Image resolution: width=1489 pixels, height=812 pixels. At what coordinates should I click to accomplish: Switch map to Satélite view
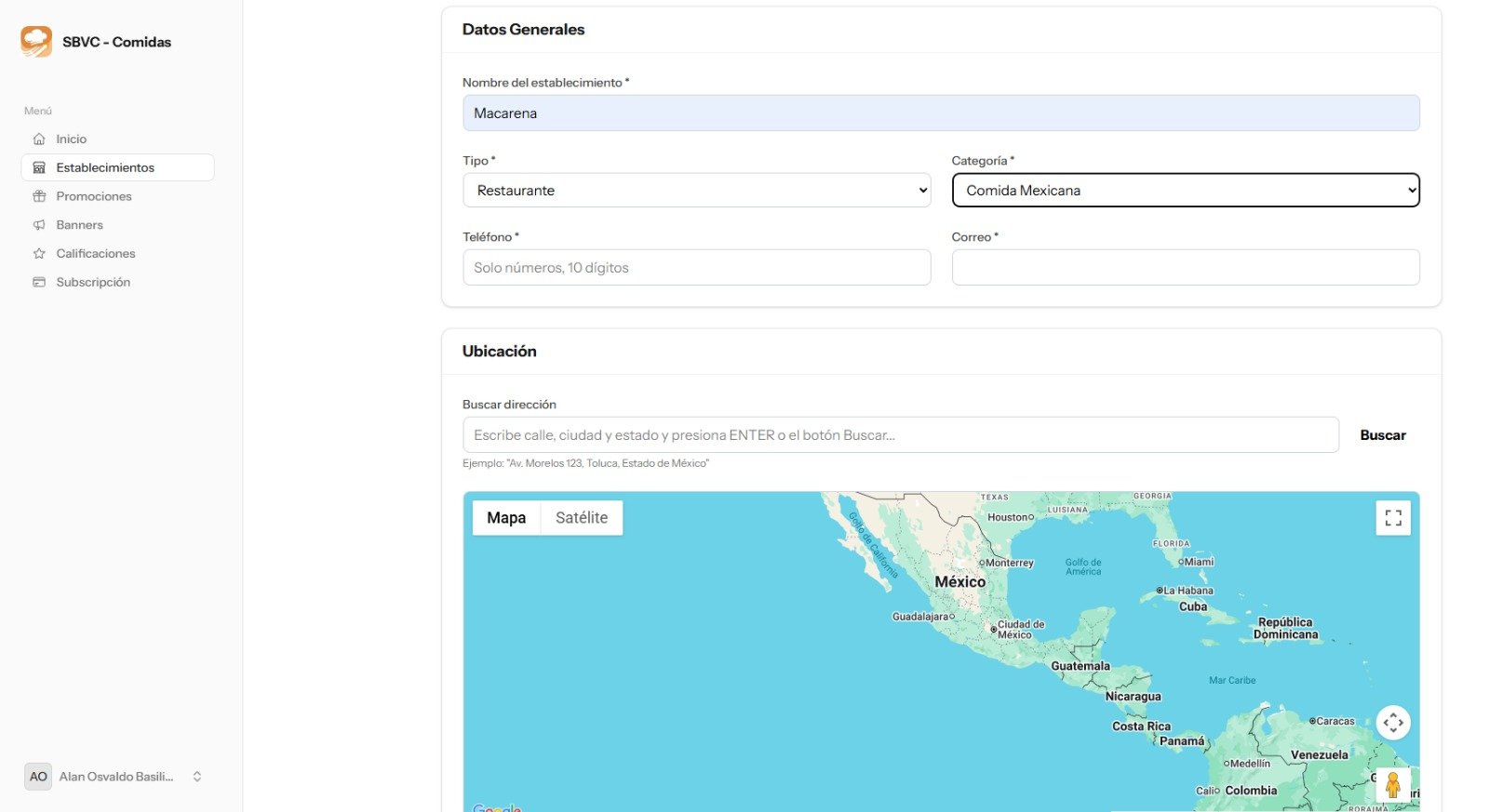click(582, 518)
